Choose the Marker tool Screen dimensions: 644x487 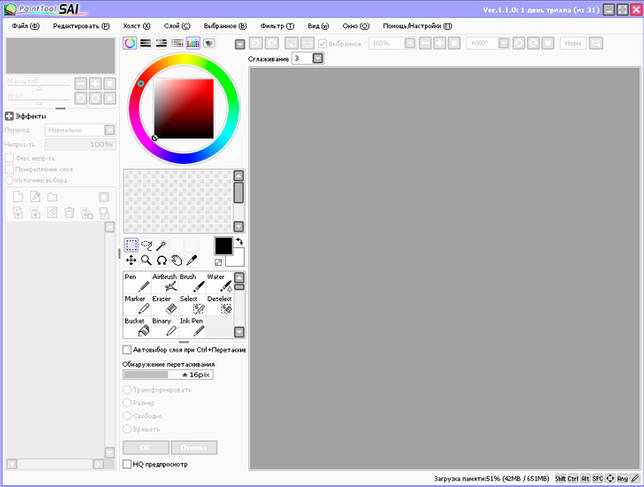pos(137,305)
